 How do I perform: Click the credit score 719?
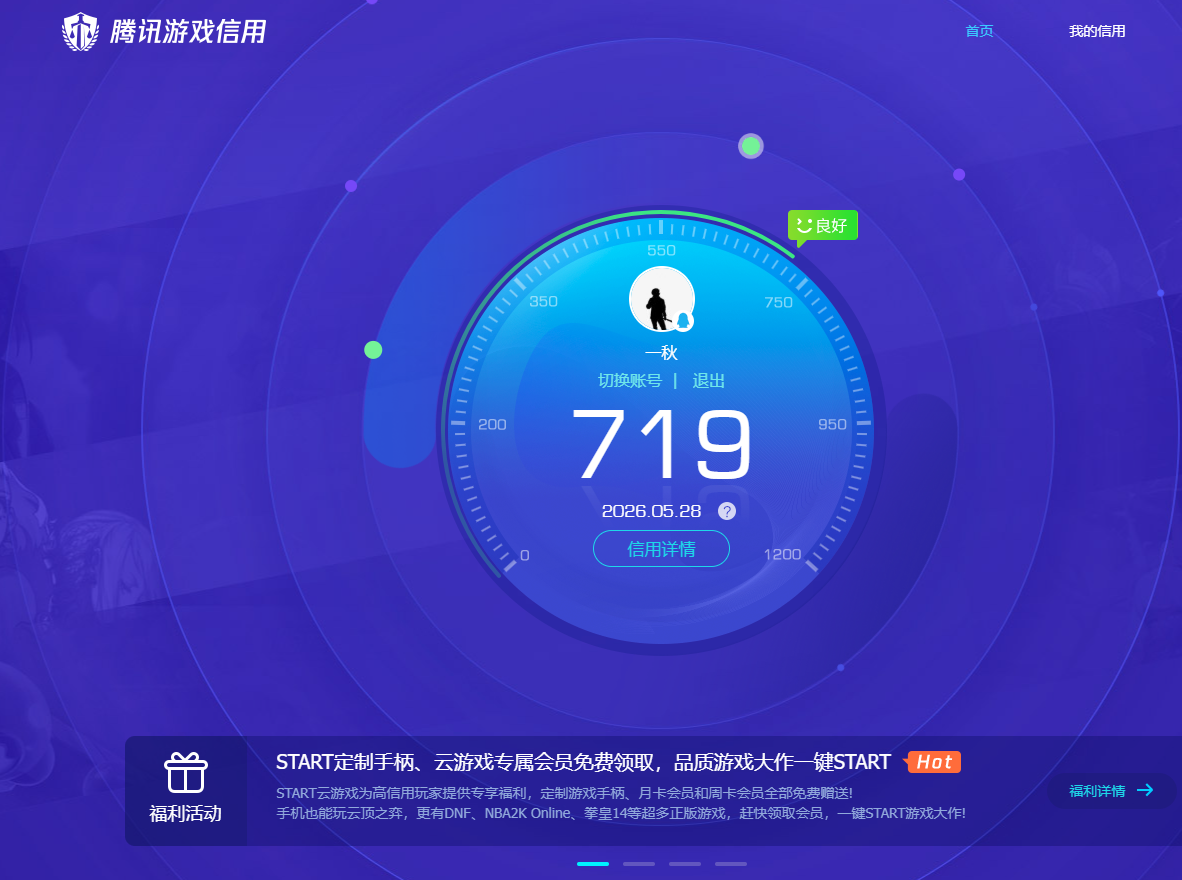pos(662,445)
